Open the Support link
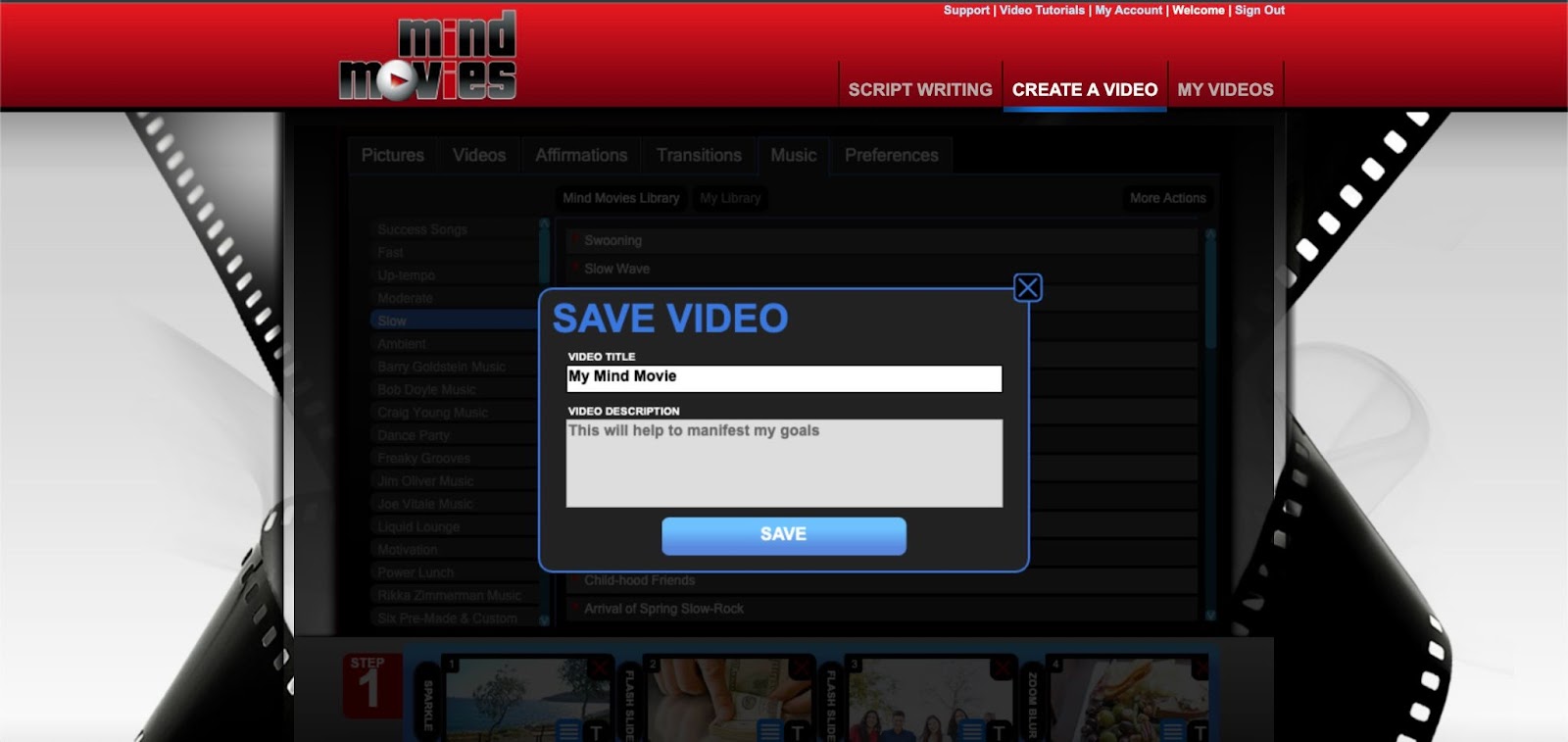The width and height of the screenshot is (1568, 742). (x=966, y=10)
